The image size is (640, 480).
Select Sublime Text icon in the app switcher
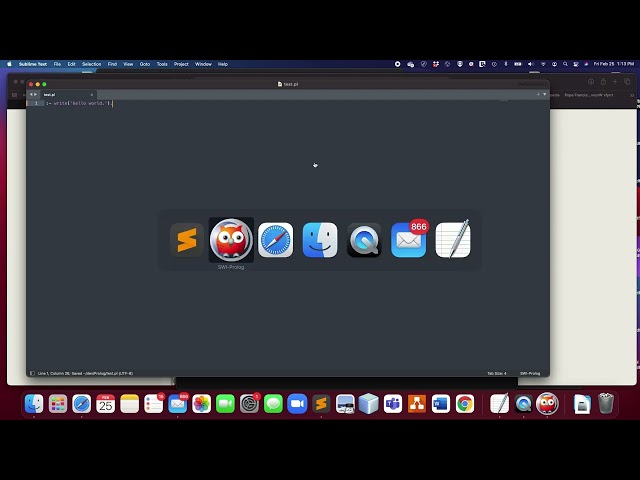(187, 240)
